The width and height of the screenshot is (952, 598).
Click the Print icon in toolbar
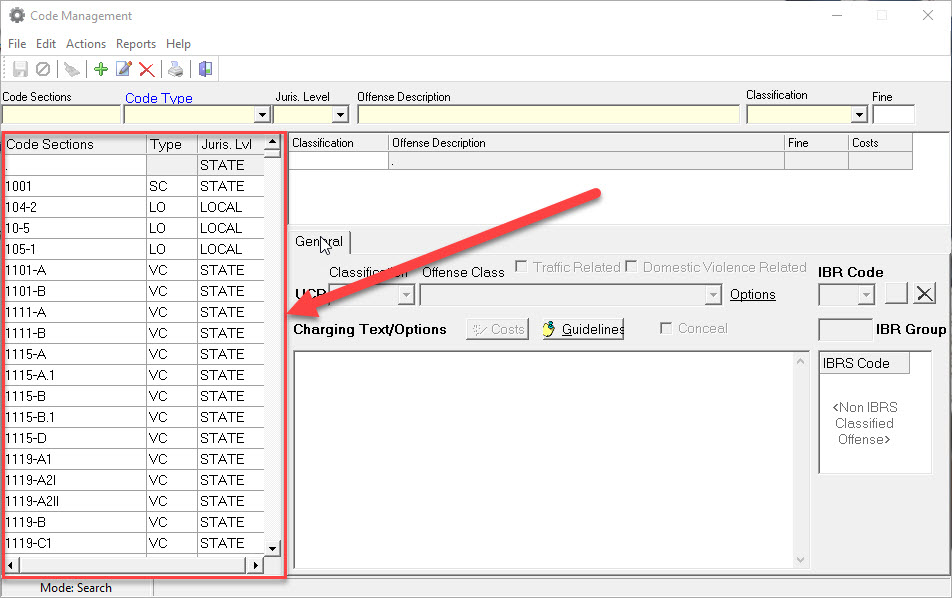[x=176, y=69]
